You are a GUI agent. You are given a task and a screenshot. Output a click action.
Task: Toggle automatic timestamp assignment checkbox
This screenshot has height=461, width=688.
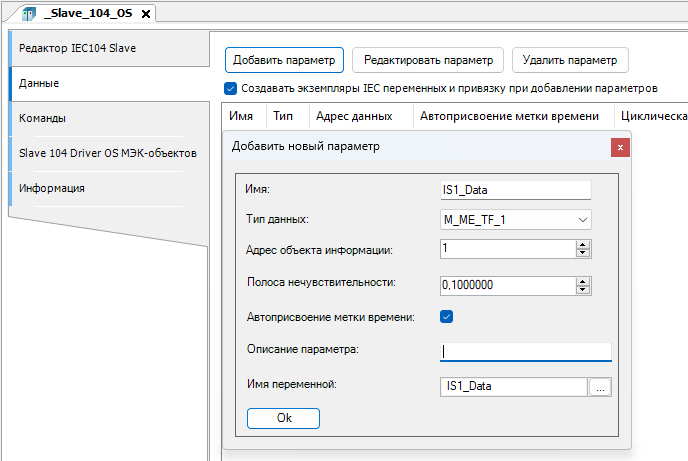(x=447, y=317)
